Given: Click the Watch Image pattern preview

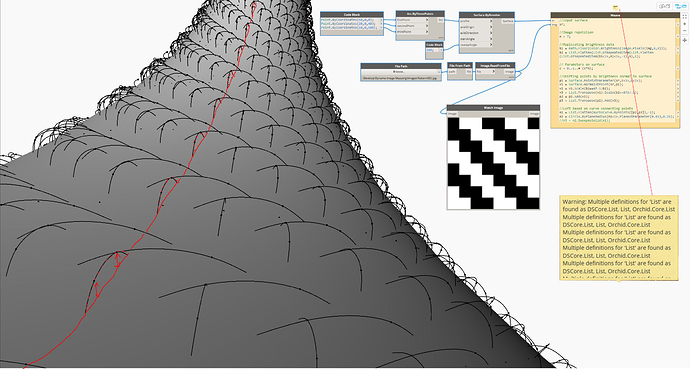Looking at the screenshot, I should tap(493, 163).
